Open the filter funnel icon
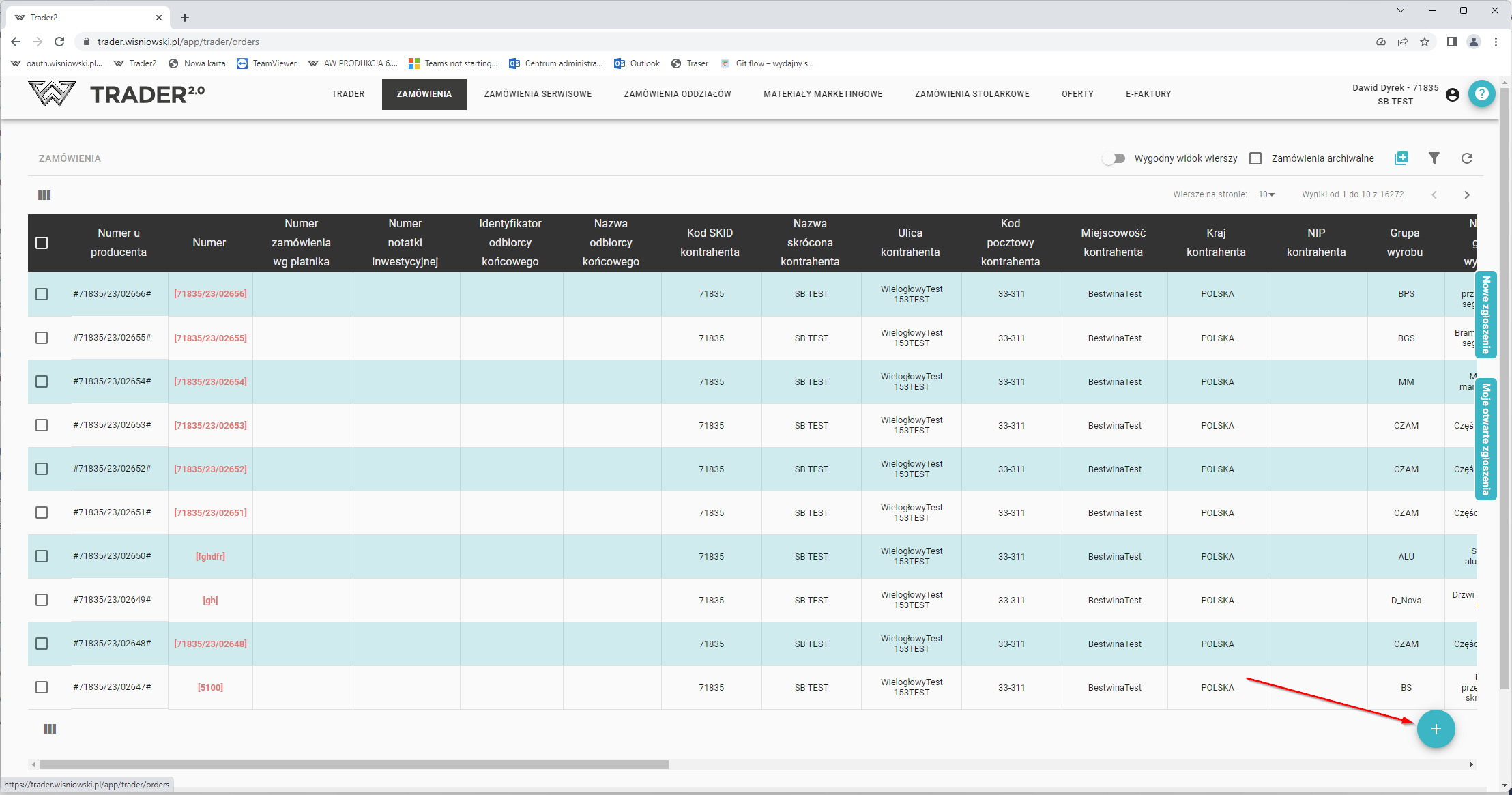 (x=1434, y=158)
